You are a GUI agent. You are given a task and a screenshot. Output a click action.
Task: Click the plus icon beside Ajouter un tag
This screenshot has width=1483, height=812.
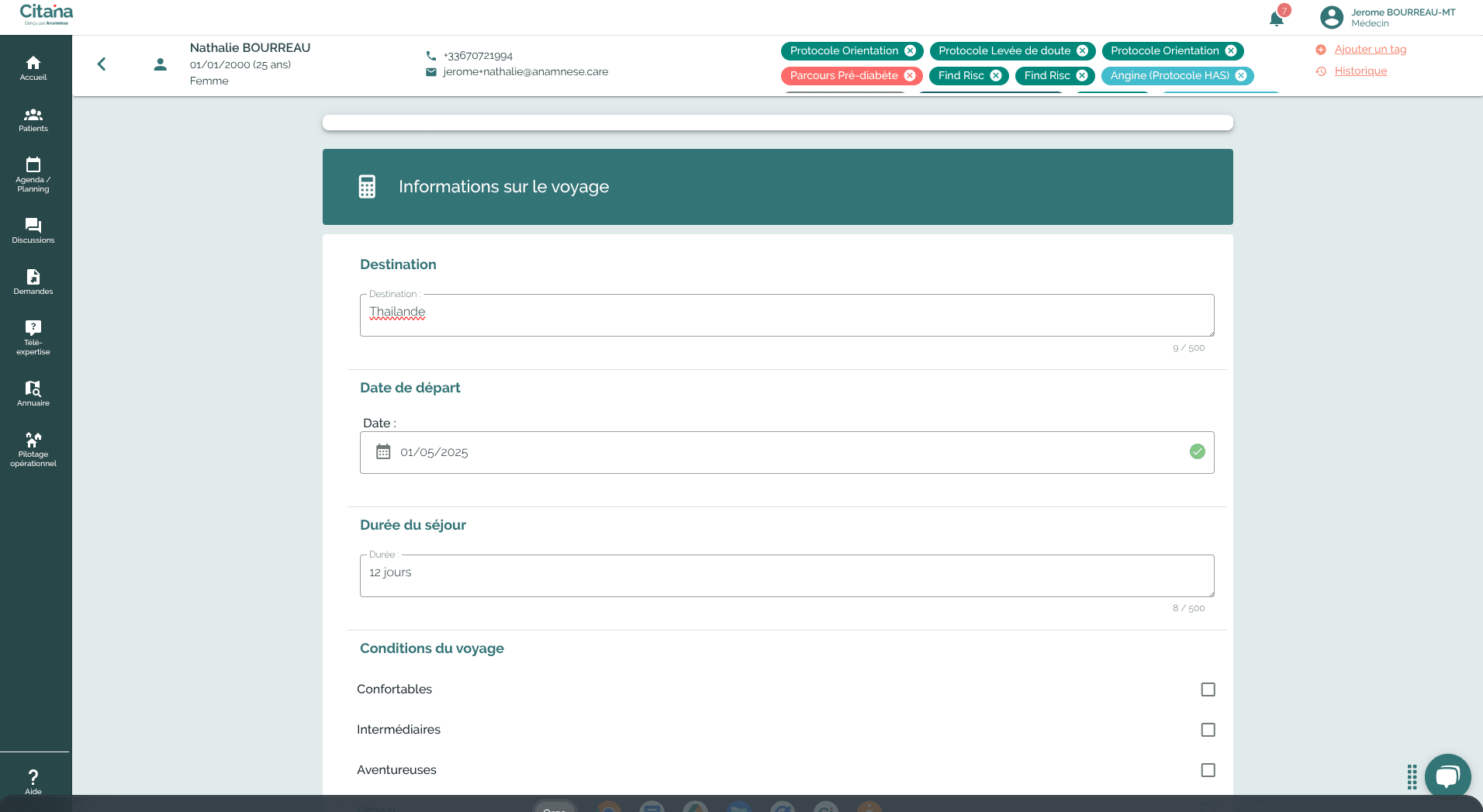click(x=1321, y=50)
